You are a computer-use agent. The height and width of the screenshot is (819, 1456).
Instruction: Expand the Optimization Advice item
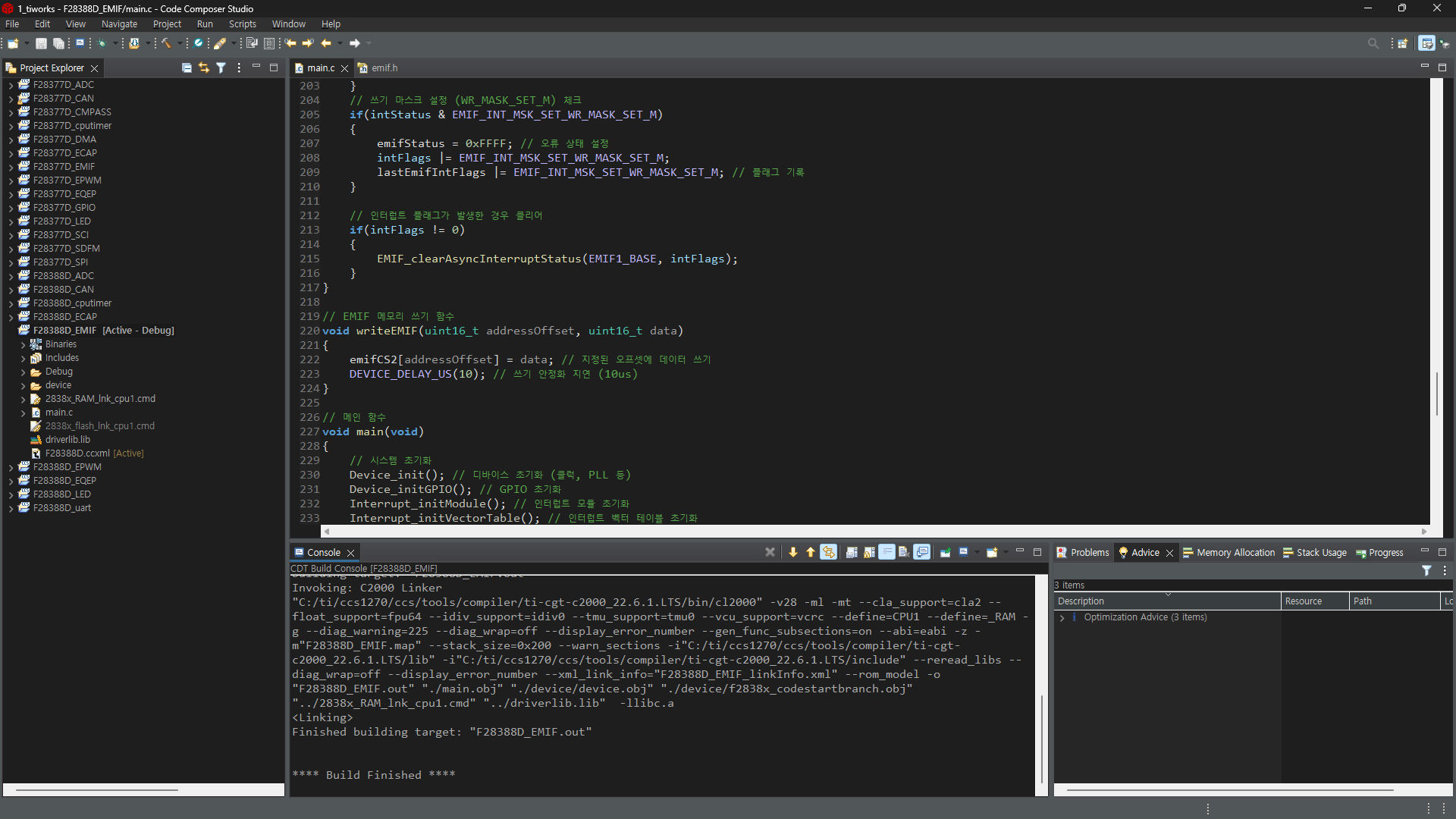pyautogui.click(x=1062, y=617)
